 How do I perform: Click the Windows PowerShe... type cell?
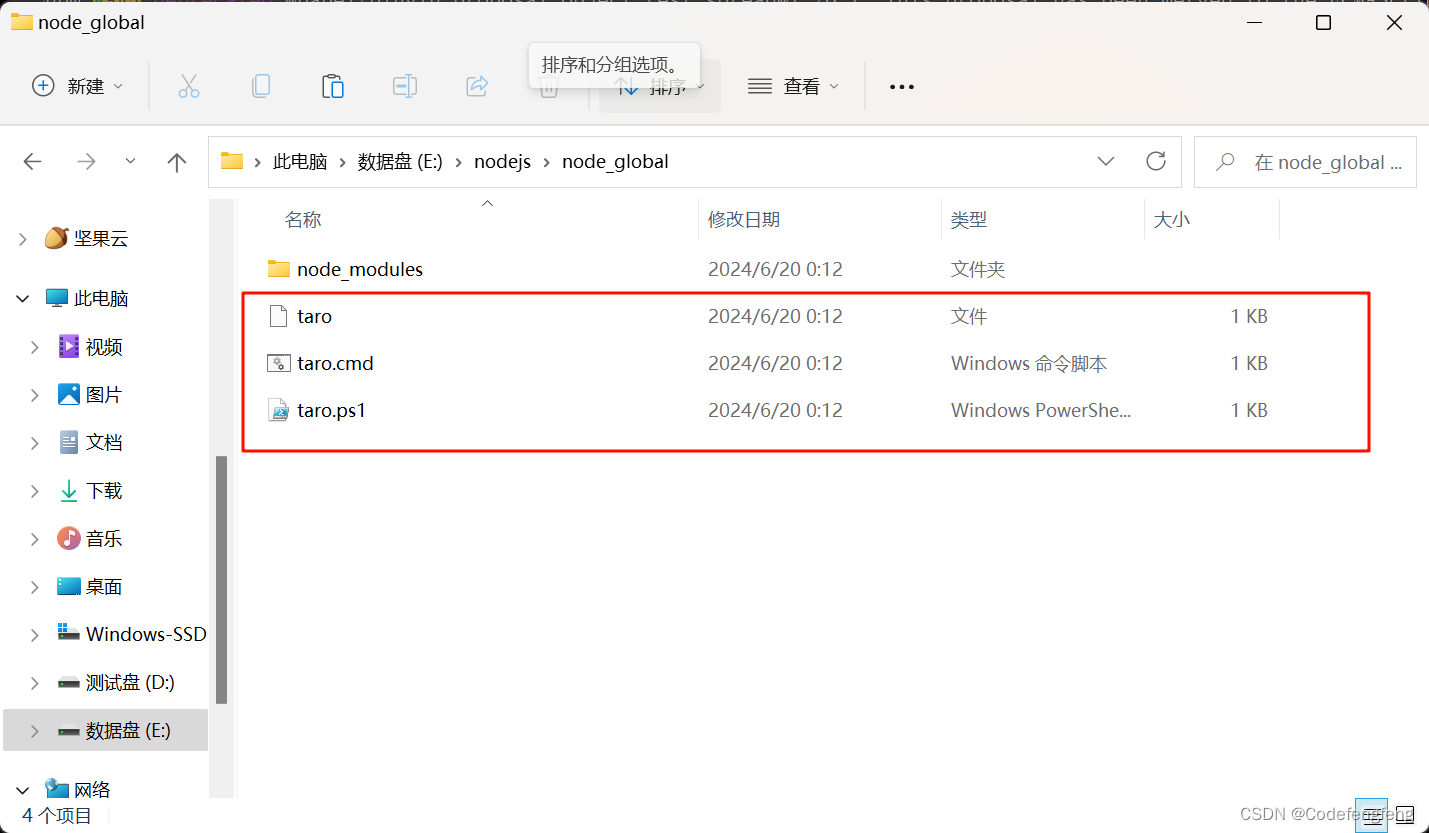pyautogui.click(x=1041, y=411)
